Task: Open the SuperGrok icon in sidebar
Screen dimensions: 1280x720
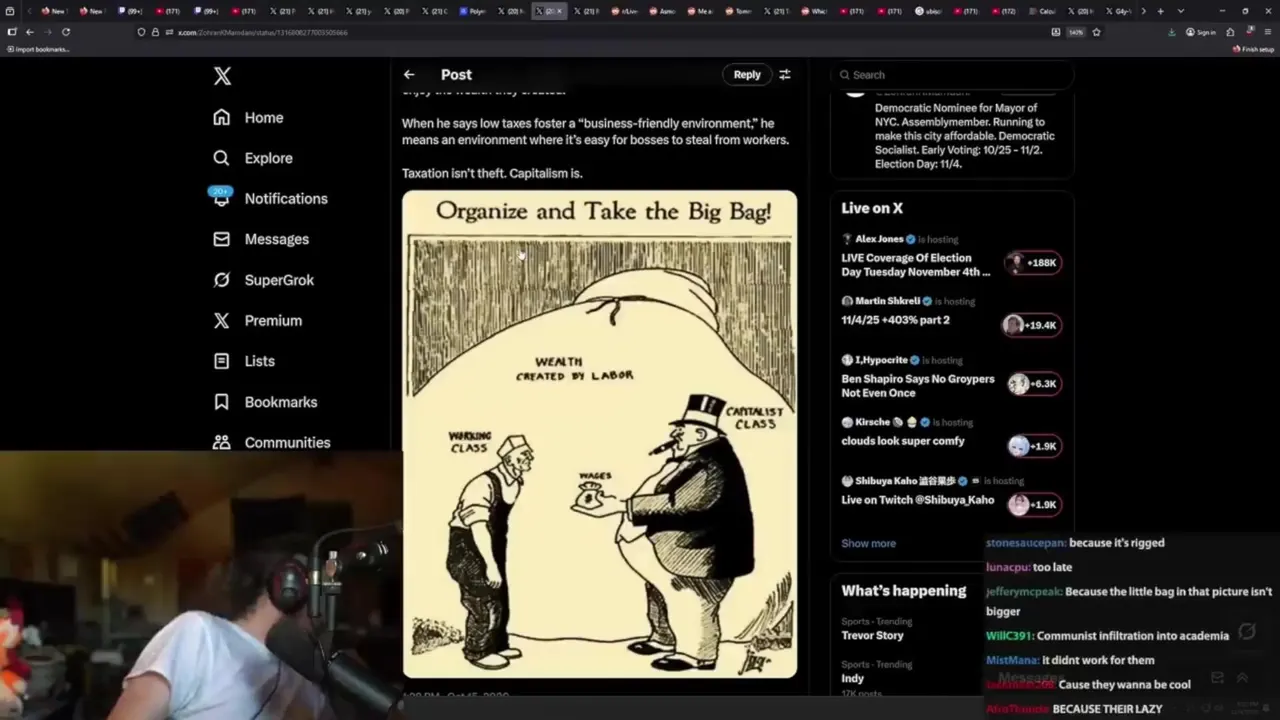Action: click(221, 280)
